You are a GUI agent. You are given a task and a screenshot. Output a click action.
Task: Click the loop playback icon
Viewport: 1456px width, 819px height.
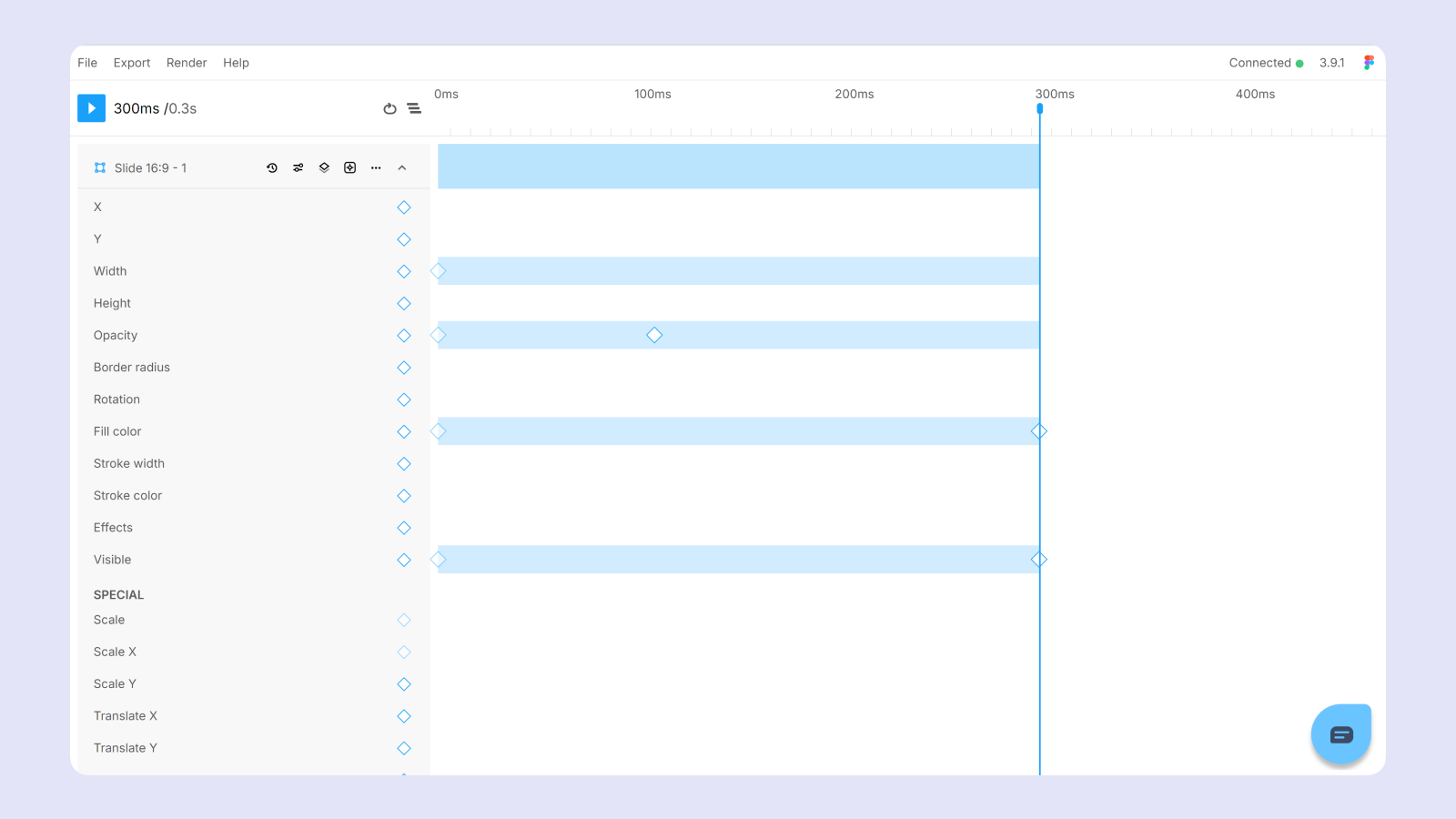click(389, 108)
